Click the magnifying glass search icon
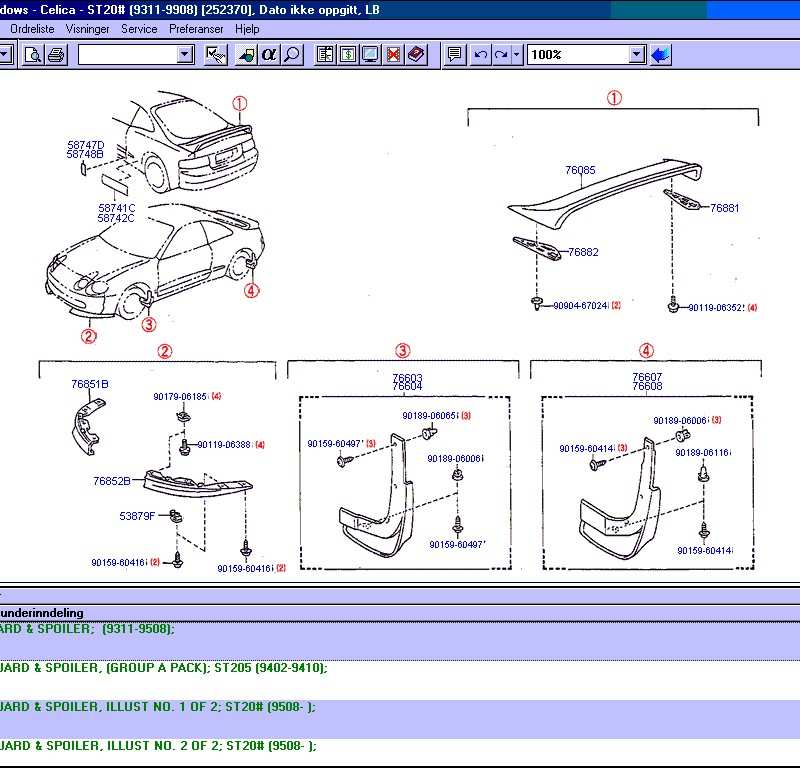 click(292, 55)
